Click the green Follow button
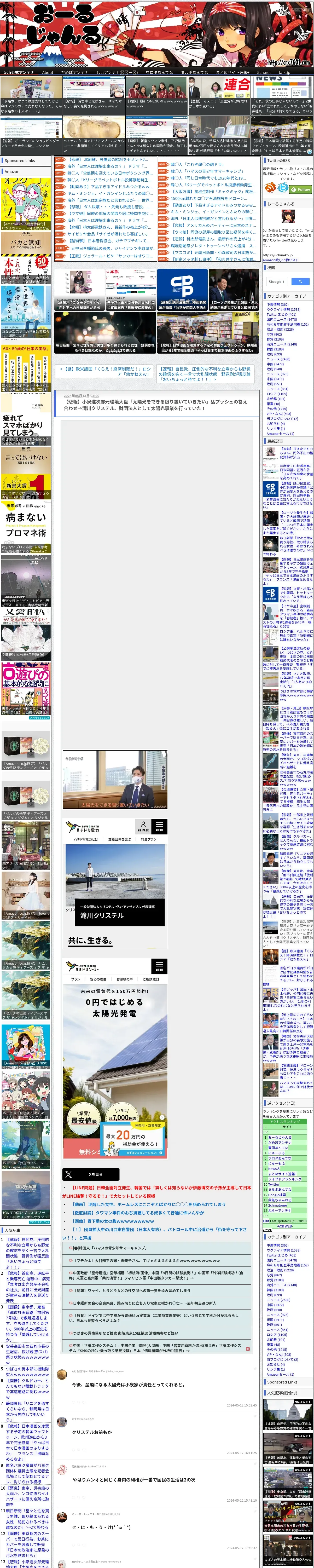Viewport: 314px width, 1568px height. 301,189
